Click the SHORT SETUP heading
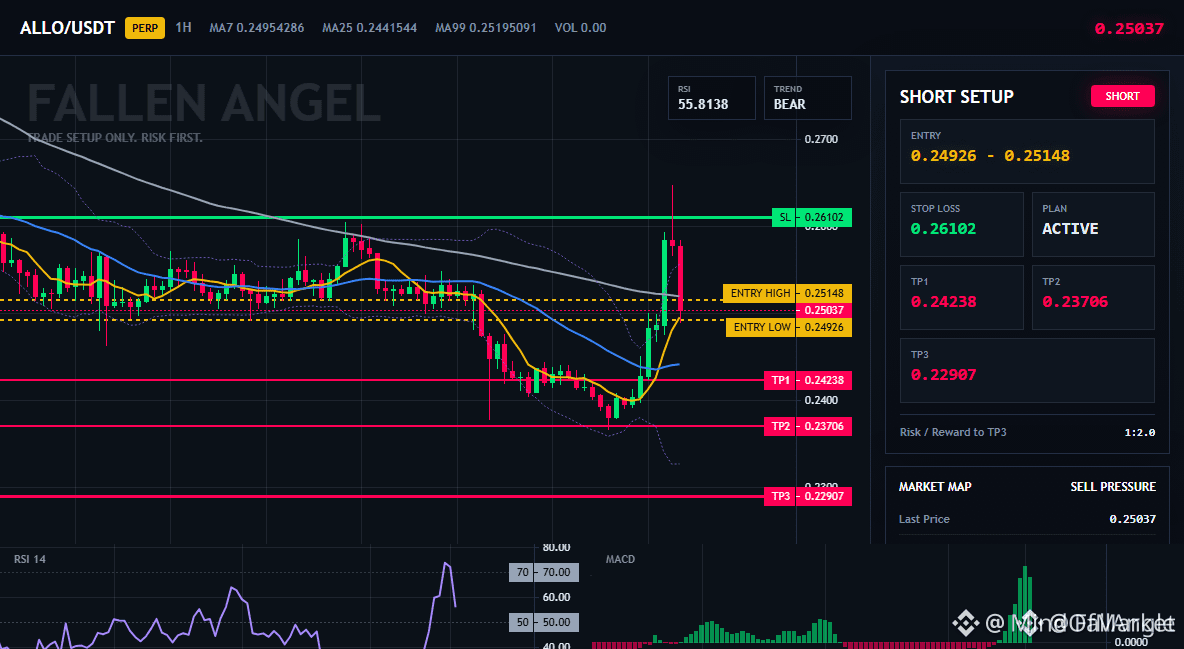 pos(956,97)
